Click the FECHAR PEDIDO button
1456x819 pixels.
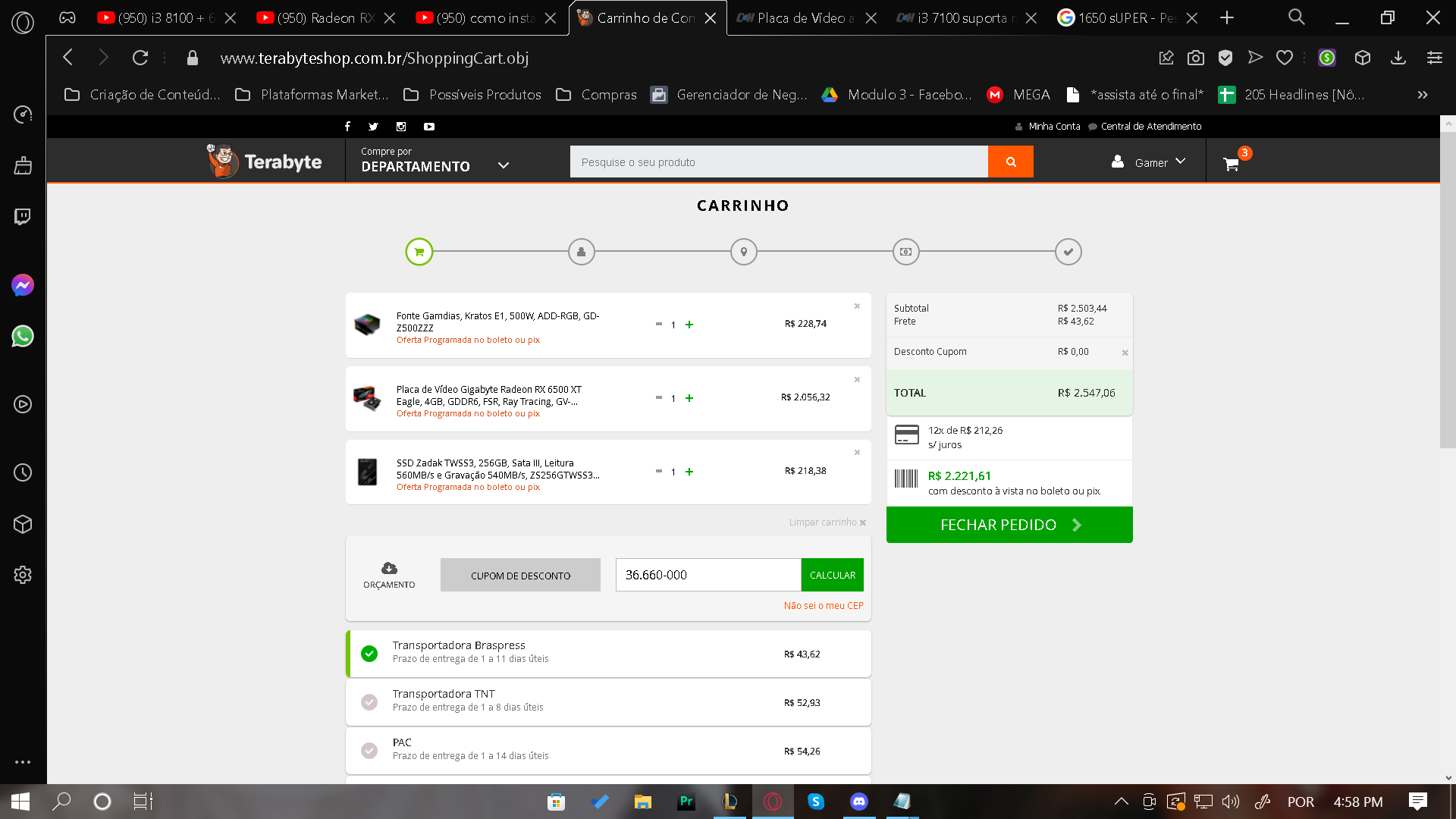(x=1009, y=525)
